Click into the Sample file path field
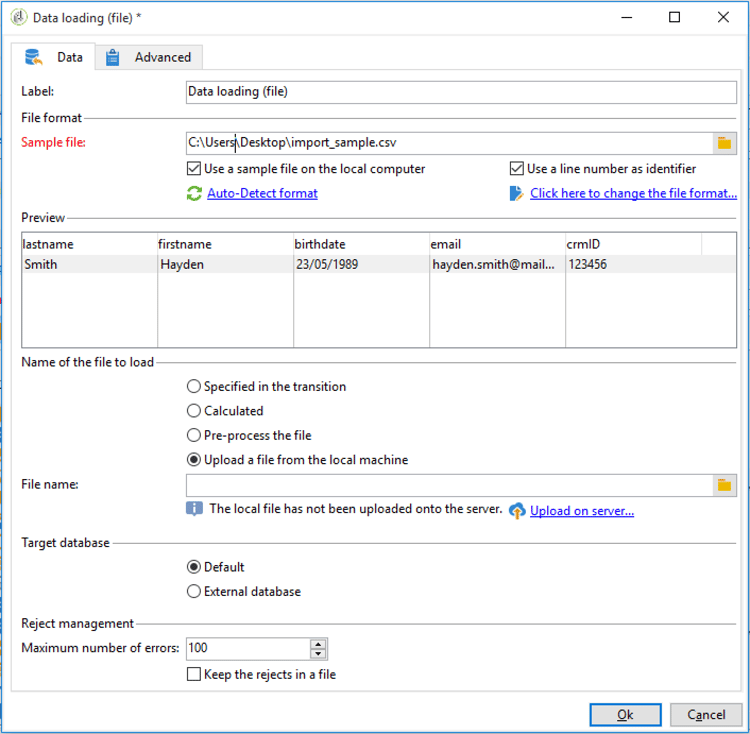 [x=450, y=143]
